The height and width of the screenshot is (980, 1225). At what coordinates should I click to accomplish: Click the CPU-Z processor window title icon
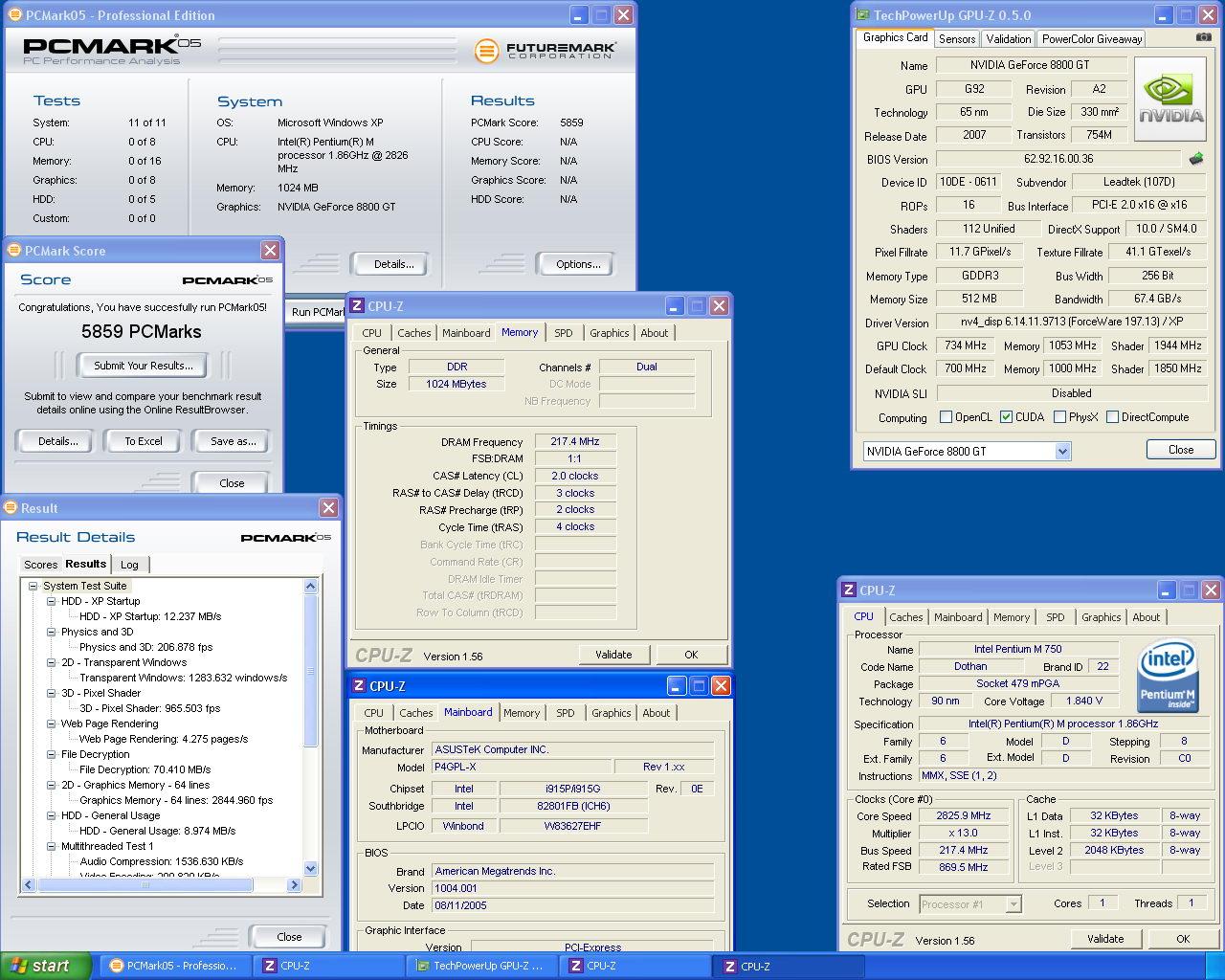point(849,590)
